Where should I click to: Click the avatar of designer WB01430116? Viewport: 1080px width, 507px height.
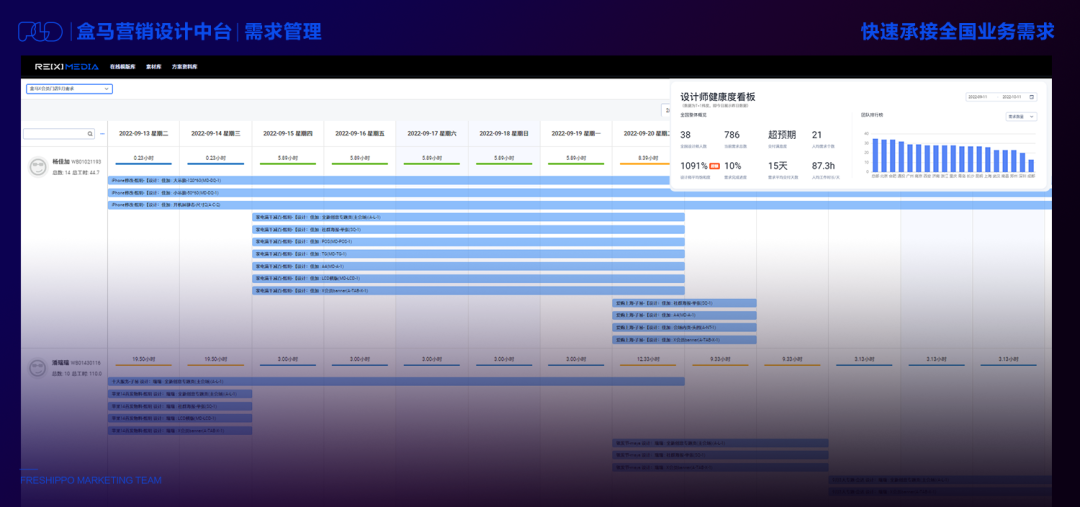pyautogui.click(x=38, y=369)
